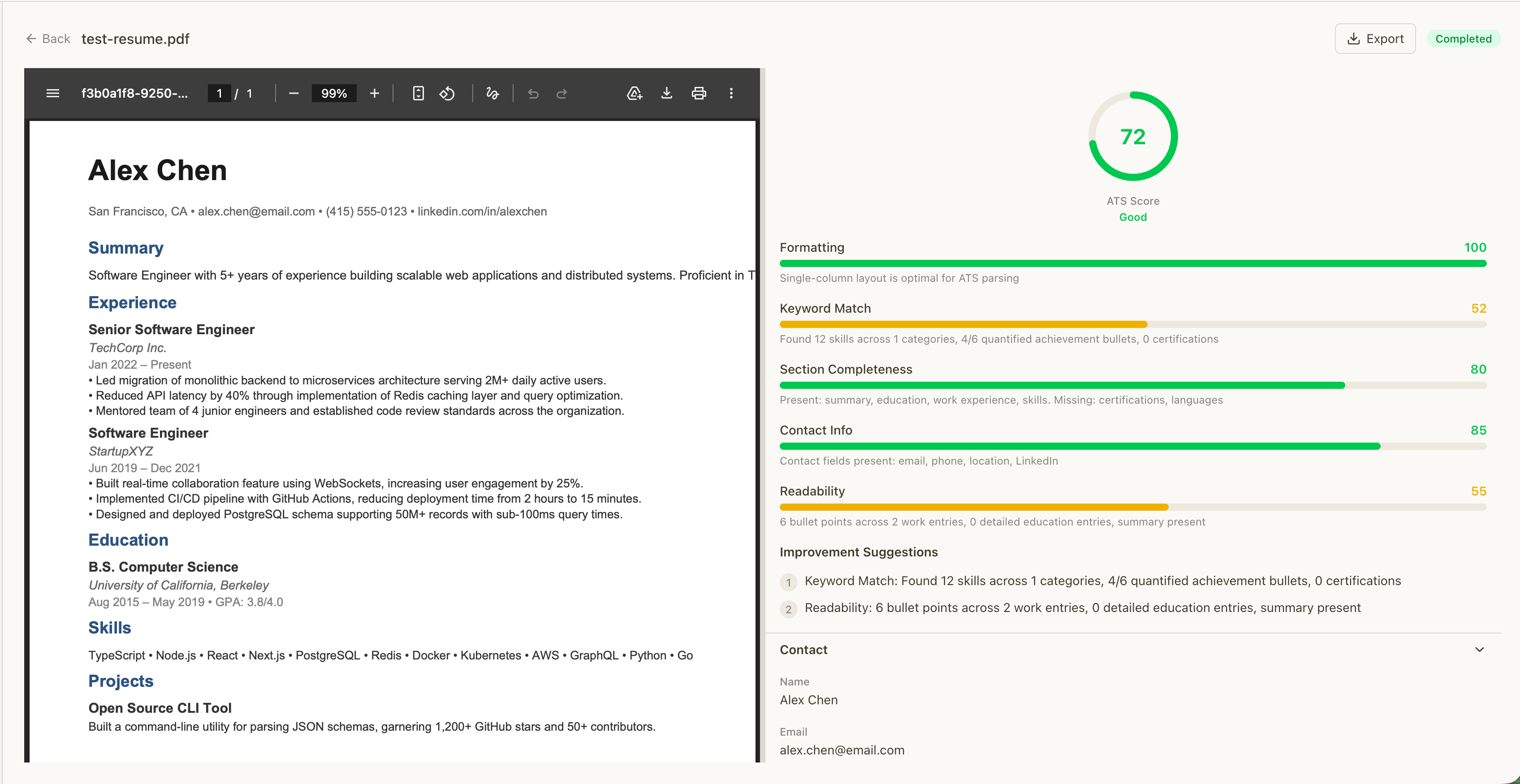This screenshot has height=784, width=1520.
Task: Export the resume analysis
Action: point(1375,39)
